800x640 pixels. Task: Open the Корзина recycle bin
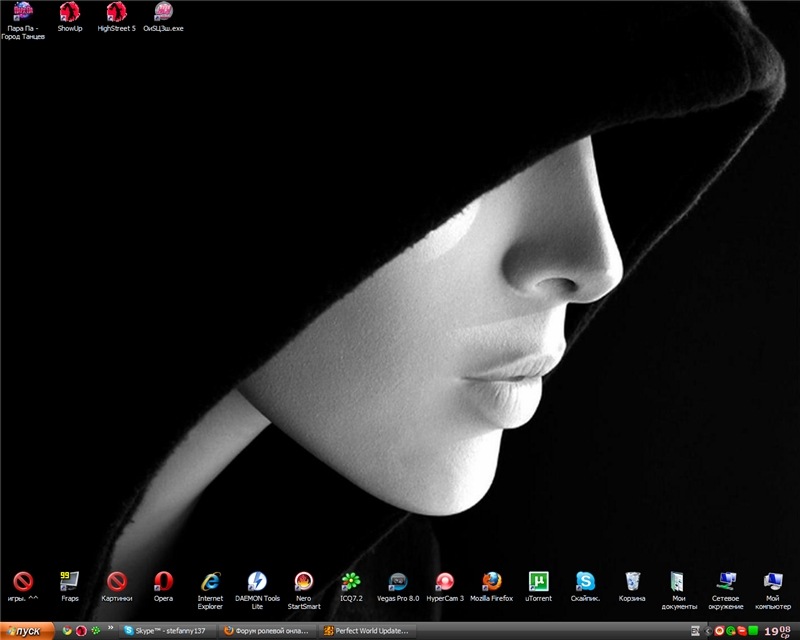(632, 581)
